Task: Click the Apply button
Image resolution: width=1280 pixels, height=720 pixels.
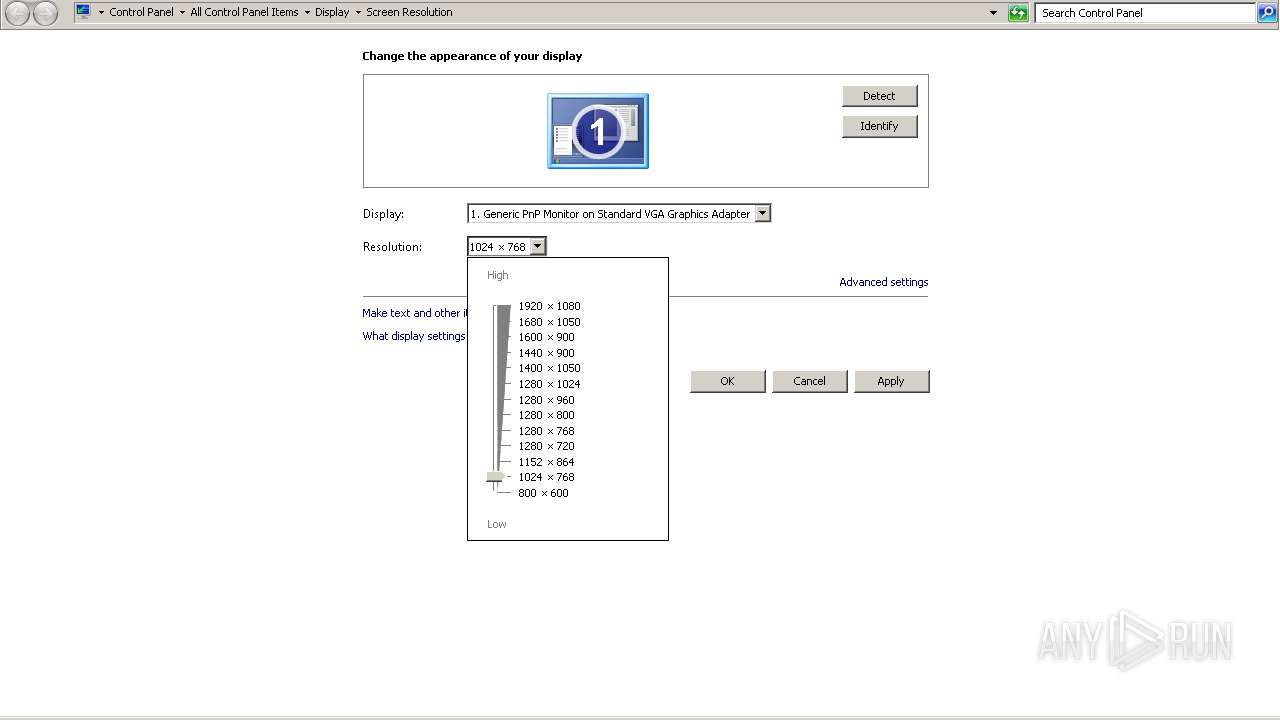Action: 891,381
